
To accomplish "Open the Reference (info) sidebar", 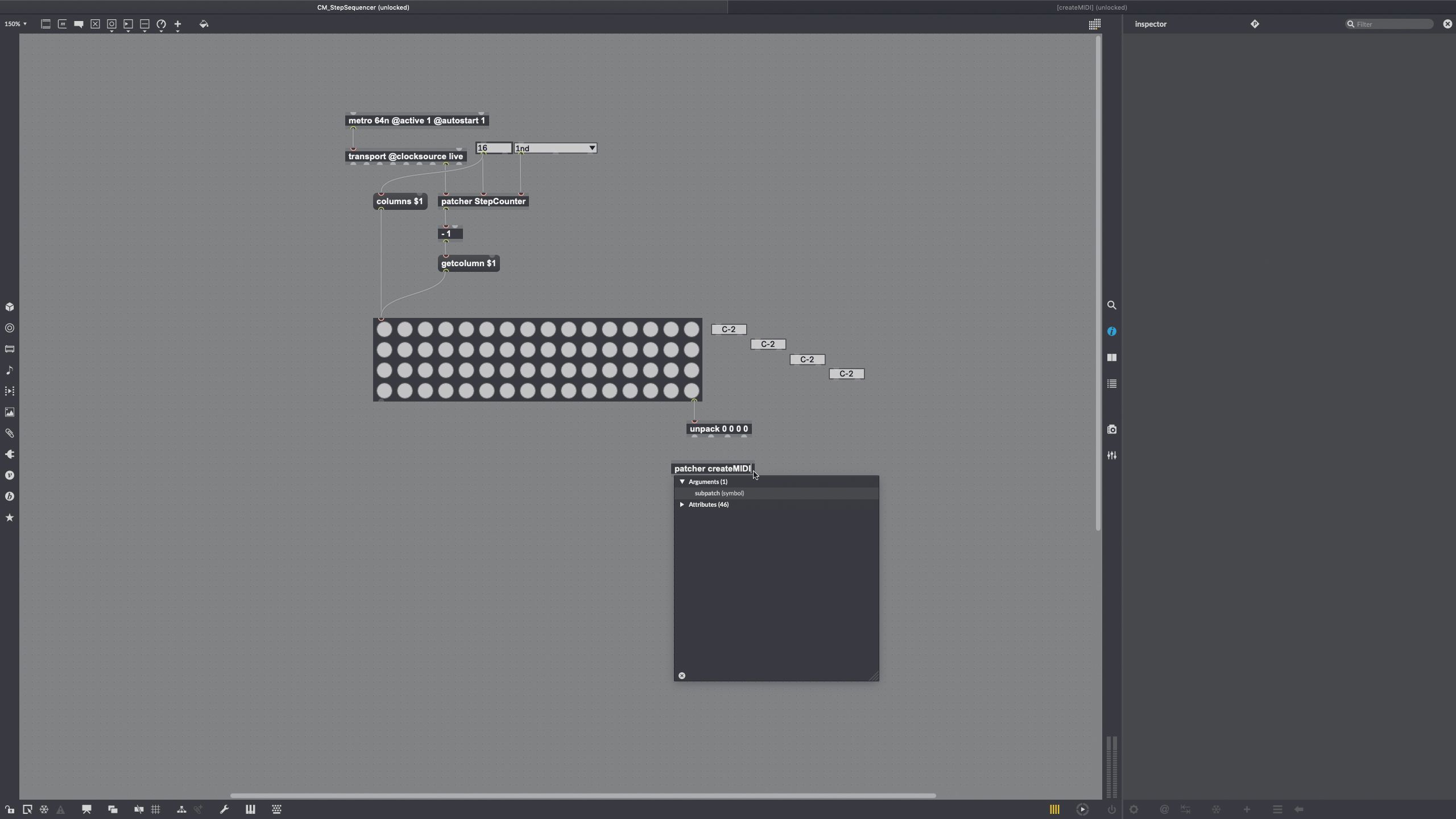I will coord(1112,332).
